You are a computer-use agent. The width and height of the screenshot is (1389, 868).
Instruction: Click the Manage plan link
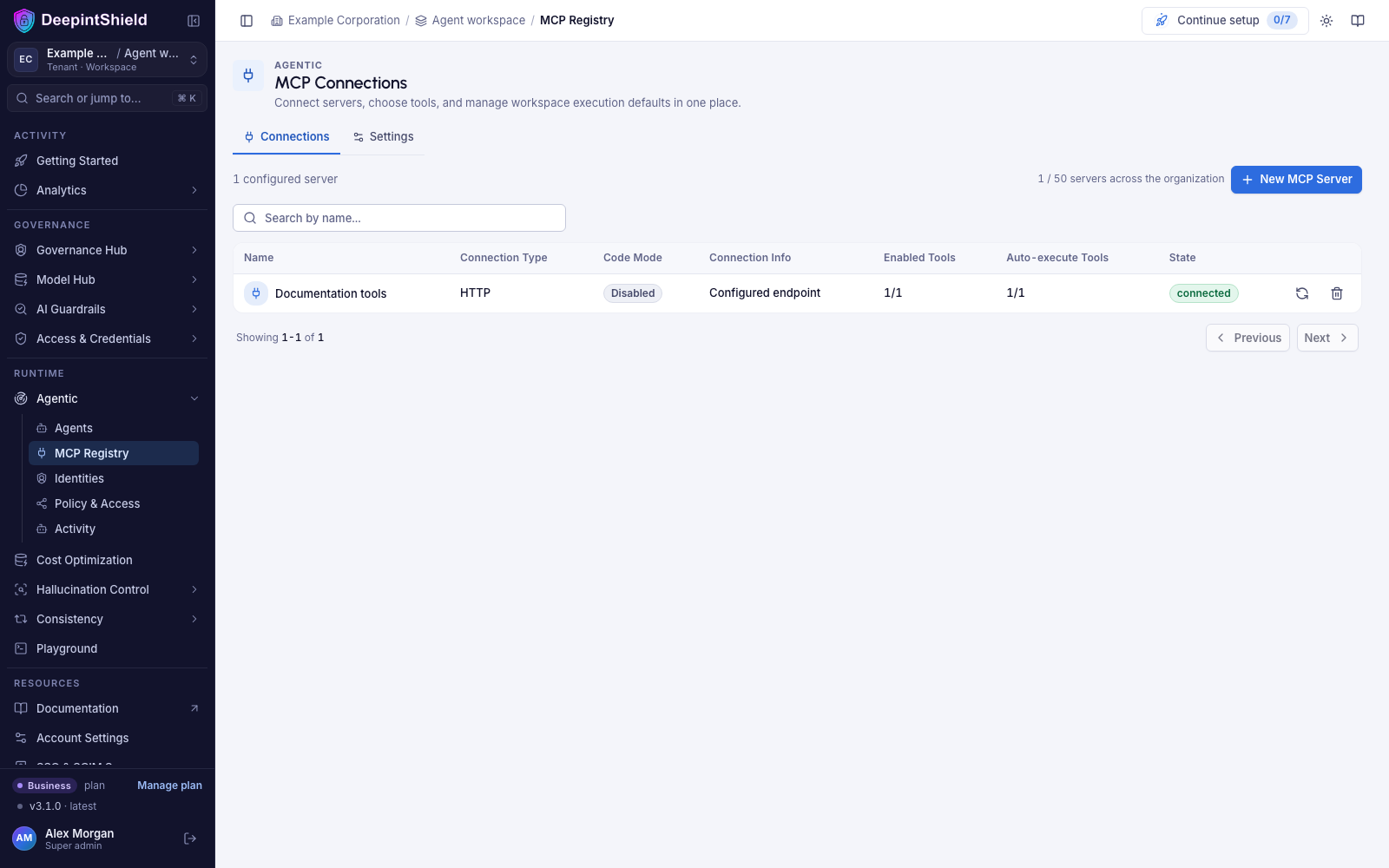click(x=169, y=786)
